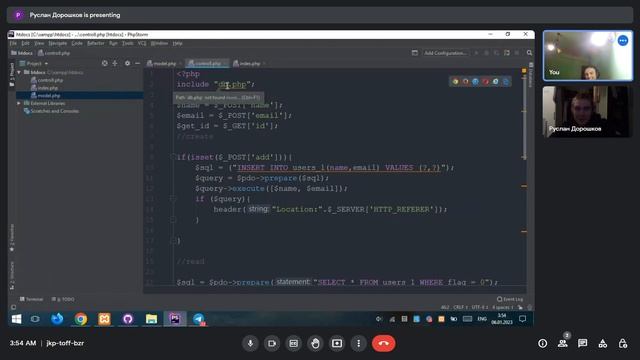Open Meet more options menu
640x360 pixels.
358,344
